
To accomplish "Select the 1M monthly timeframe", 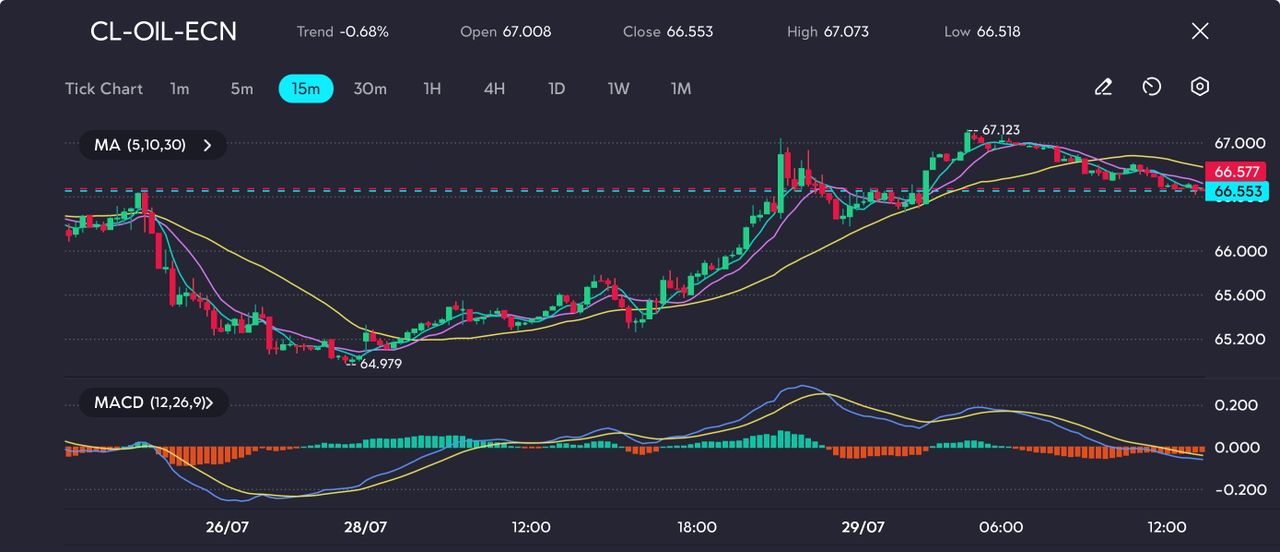I will click(x=681, y=89).
